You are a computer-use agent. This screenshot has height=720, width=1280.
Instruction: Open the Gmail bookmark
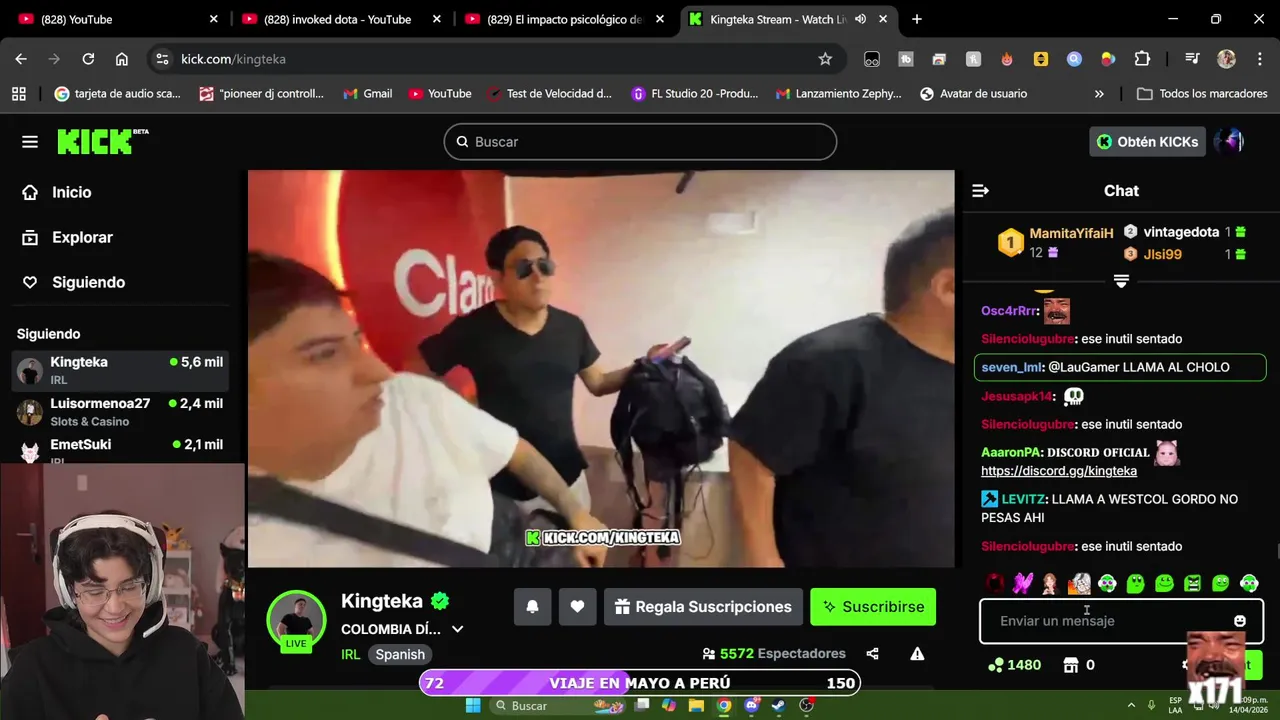coord(367,94)
